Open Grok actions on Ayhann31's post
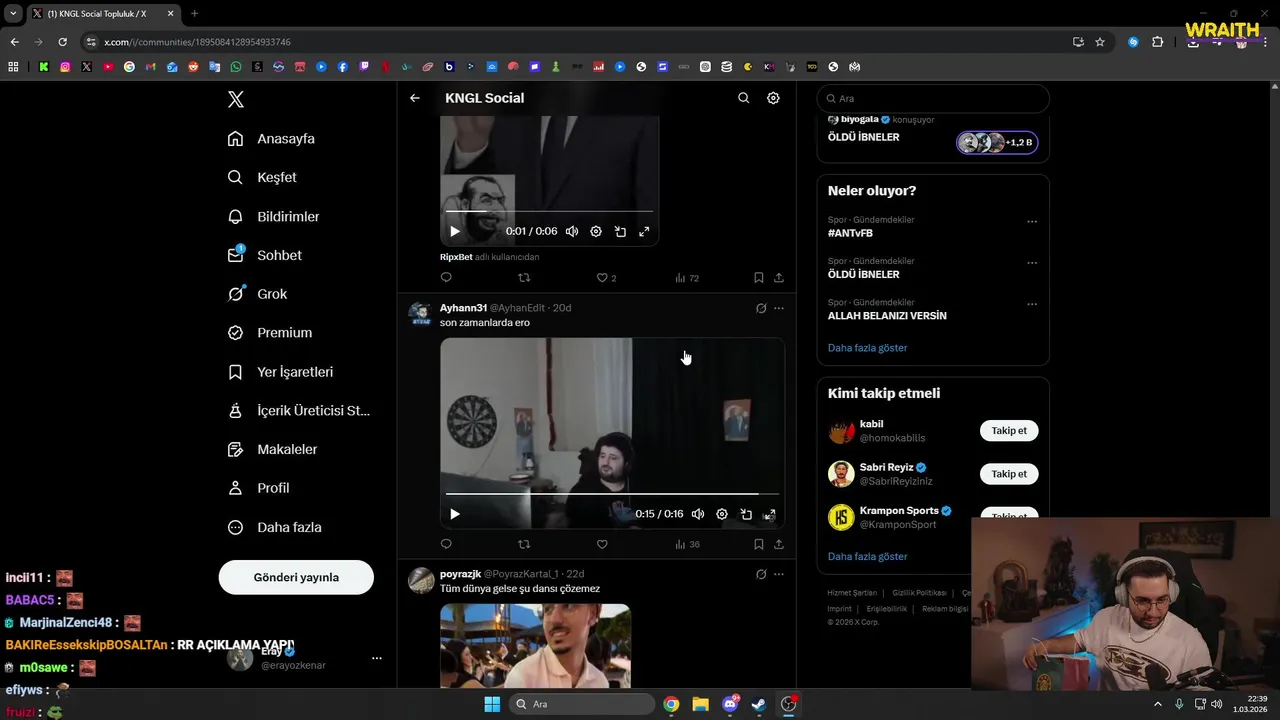This screenshot has height=720, width=1280. click(x=761, y=308)
